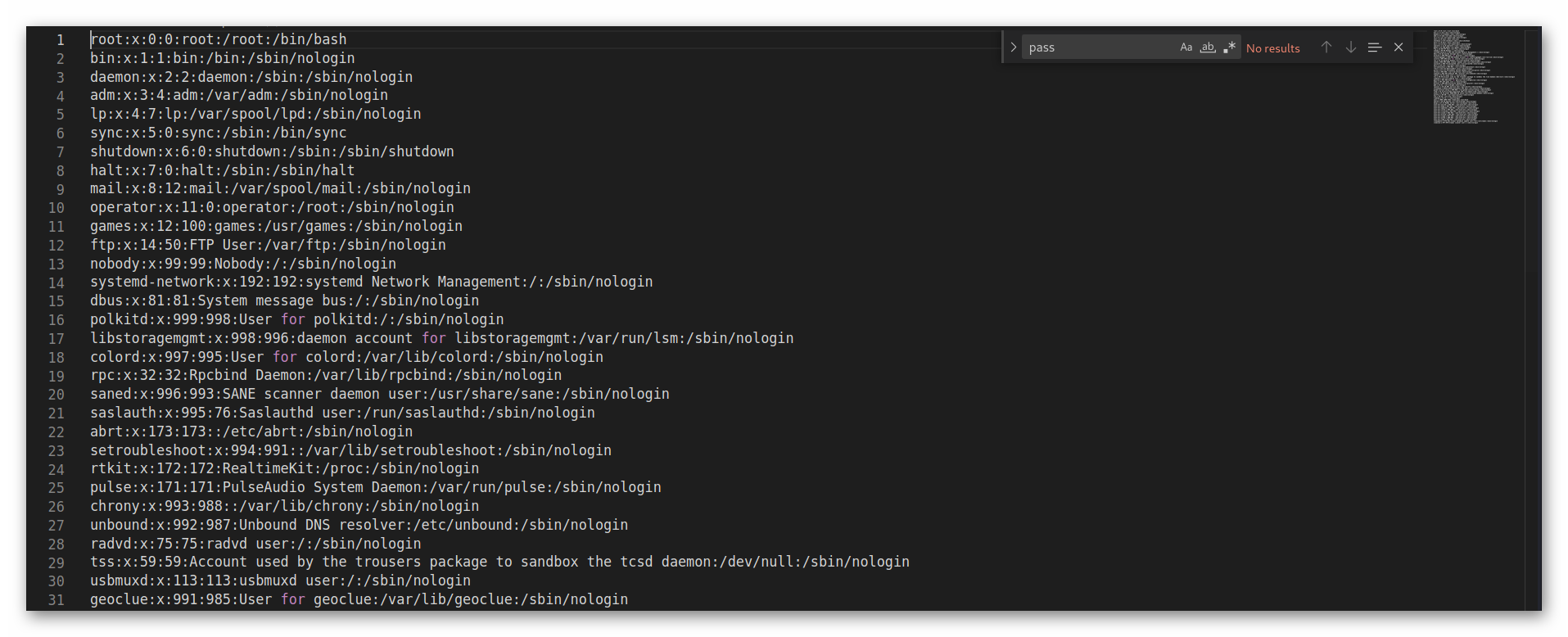Click line number 17 in gutter

click(56, 339)
